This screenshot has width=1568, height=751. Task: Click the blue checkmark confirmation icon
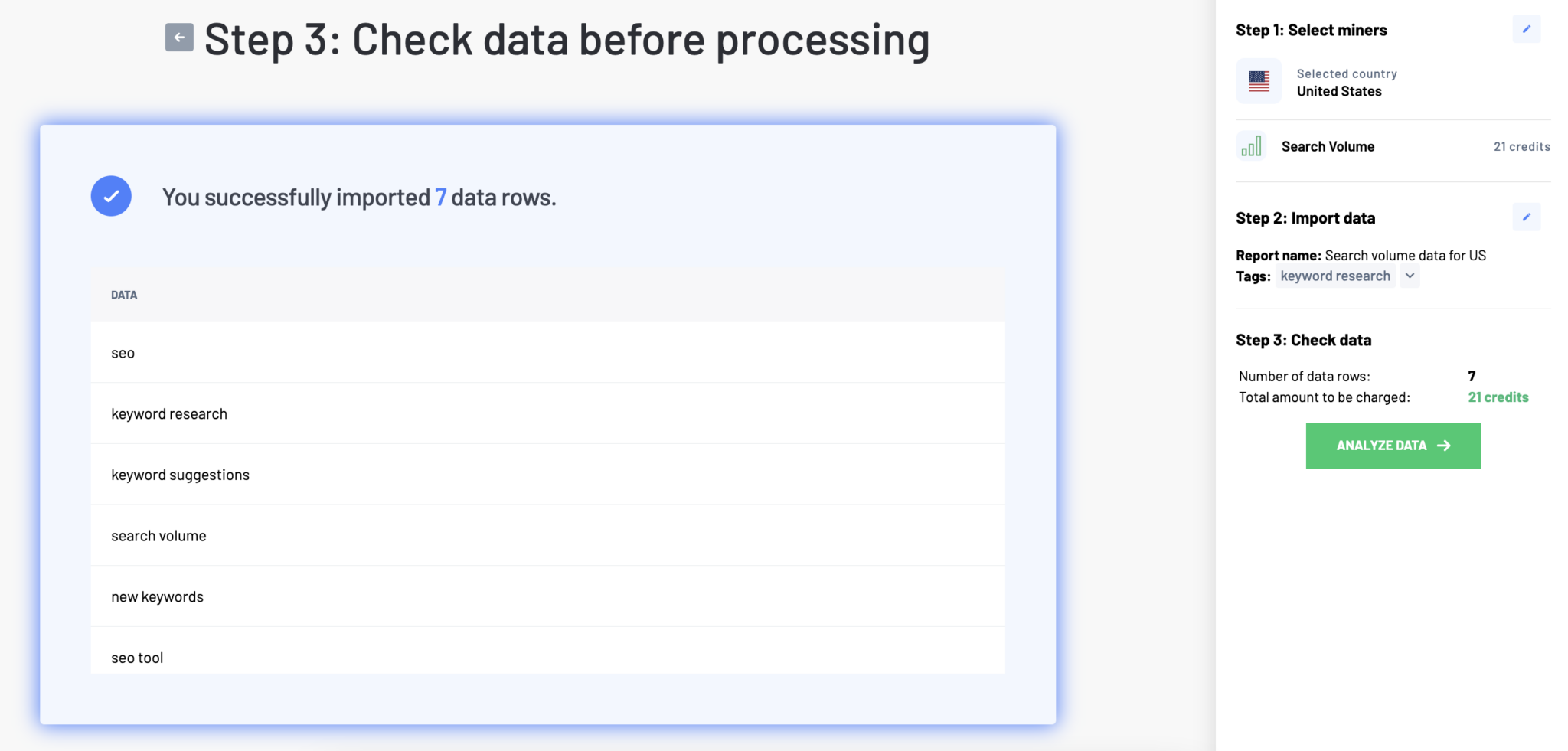click(x=111, y=196)
